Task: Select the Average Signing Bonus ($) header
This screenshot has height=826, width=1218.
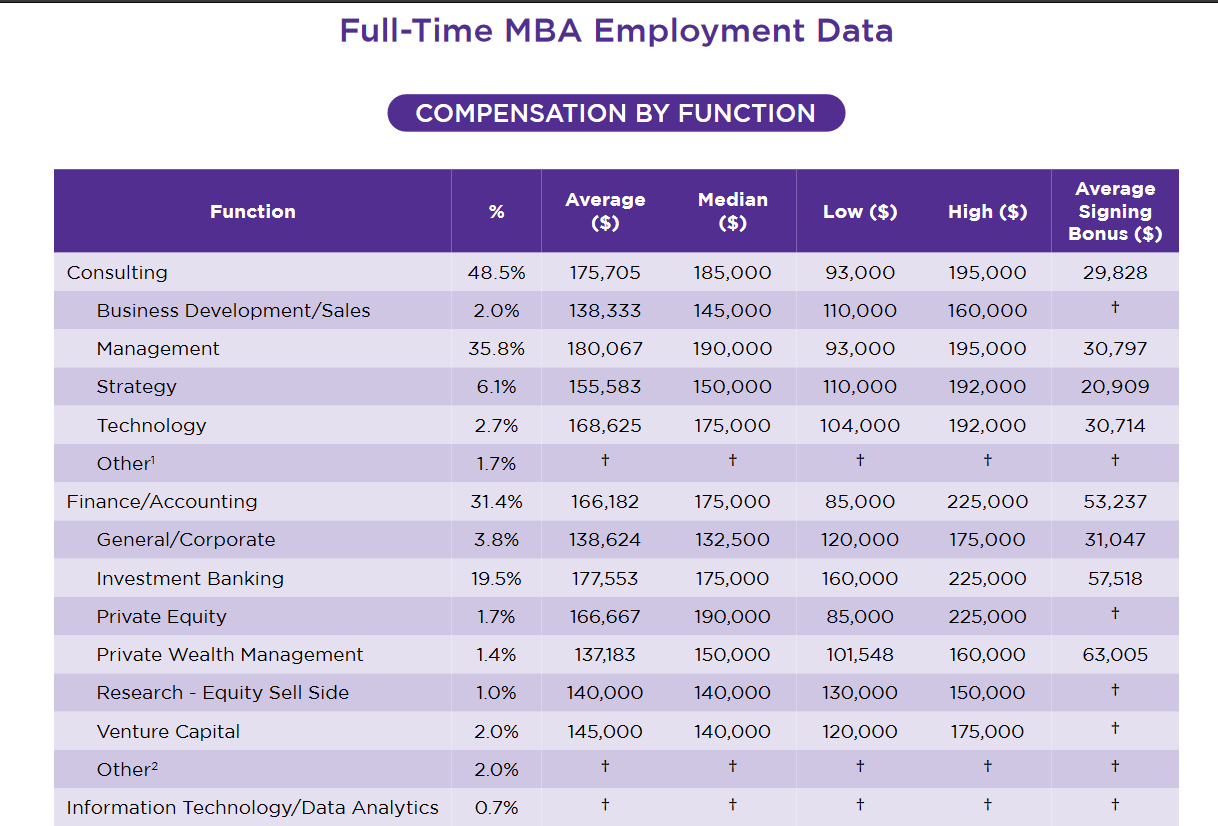Action: [1115, 211]
